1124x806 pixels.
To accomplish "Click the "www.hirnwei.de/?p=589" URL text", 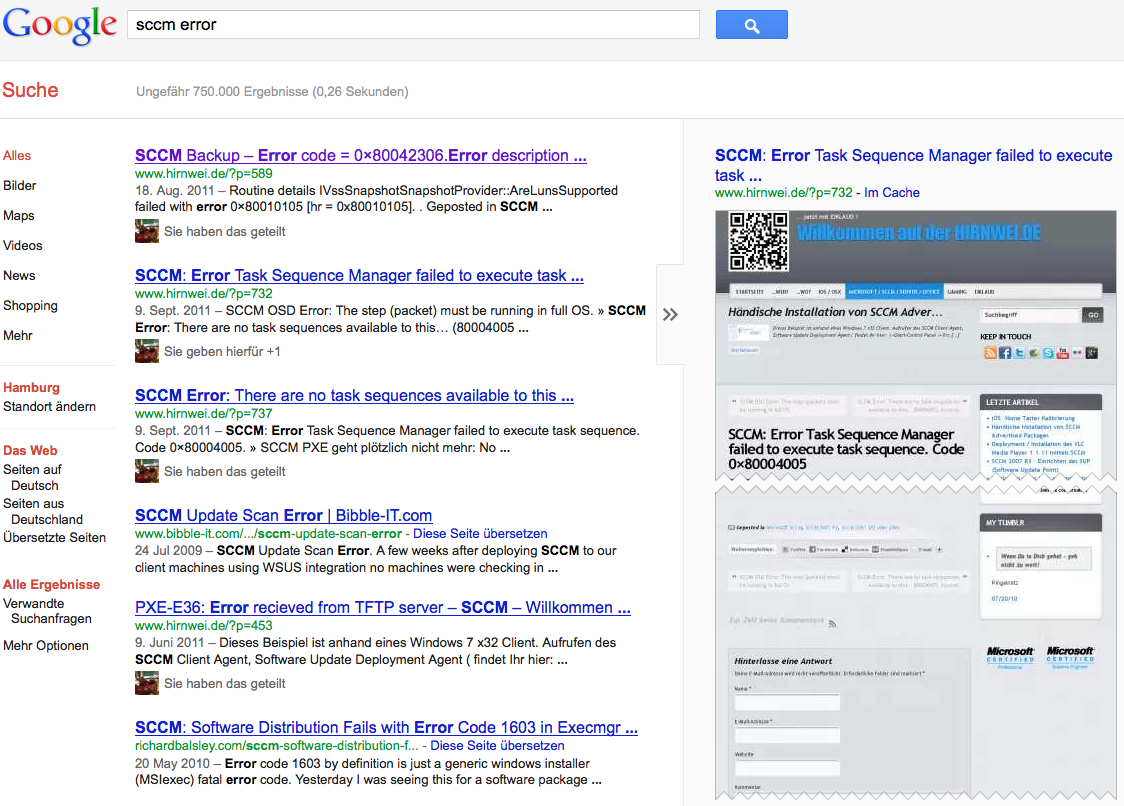I will (x=204, y=174).
